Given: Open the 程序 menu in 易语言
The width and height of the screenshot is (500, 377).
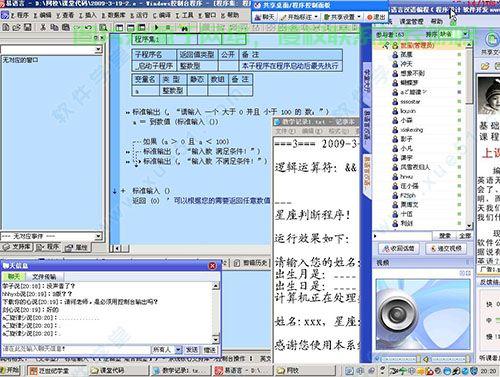Looking at the screenshot, I should coord(20,15).
